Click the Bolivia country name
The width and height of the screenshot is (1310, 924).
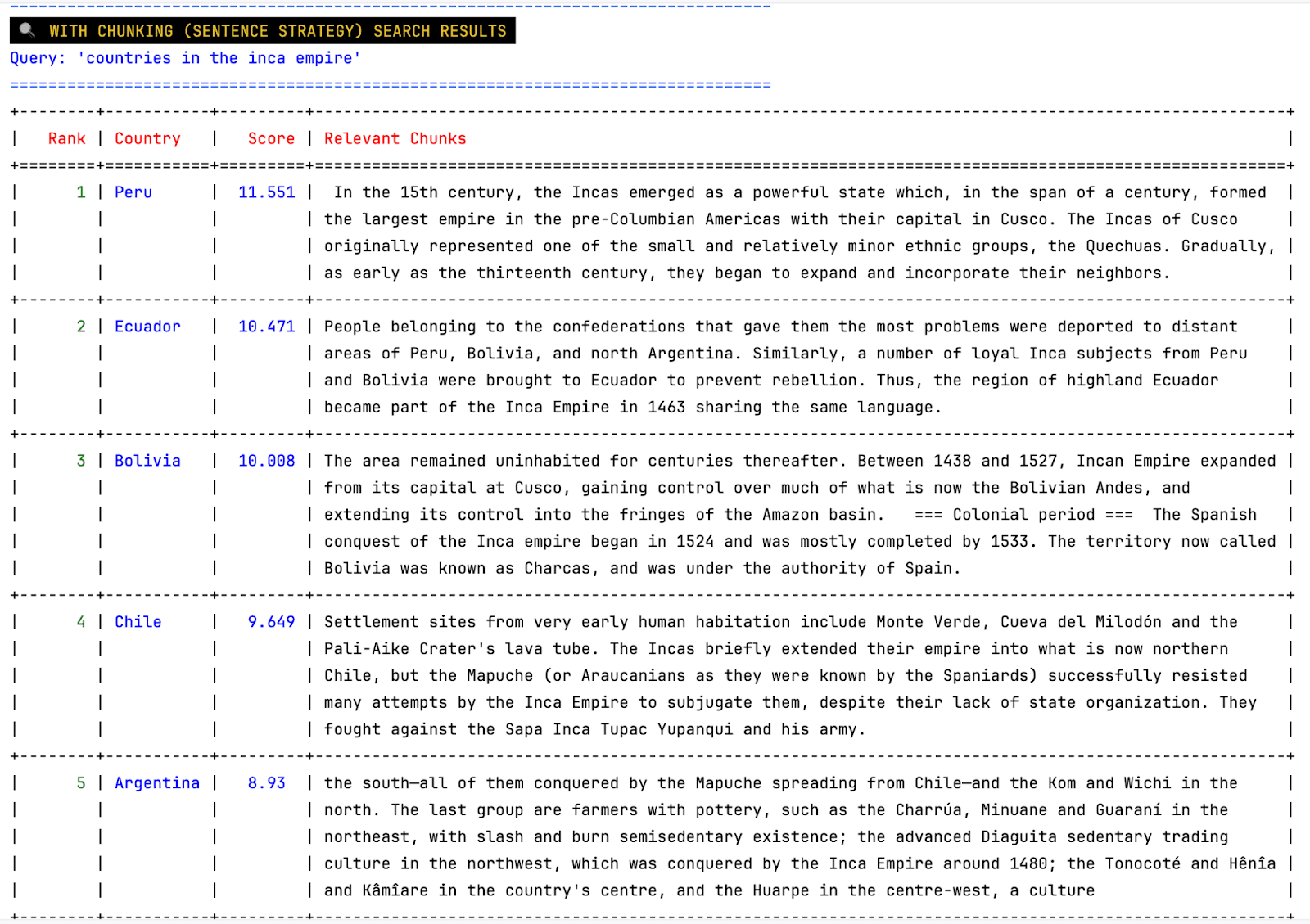147,460
